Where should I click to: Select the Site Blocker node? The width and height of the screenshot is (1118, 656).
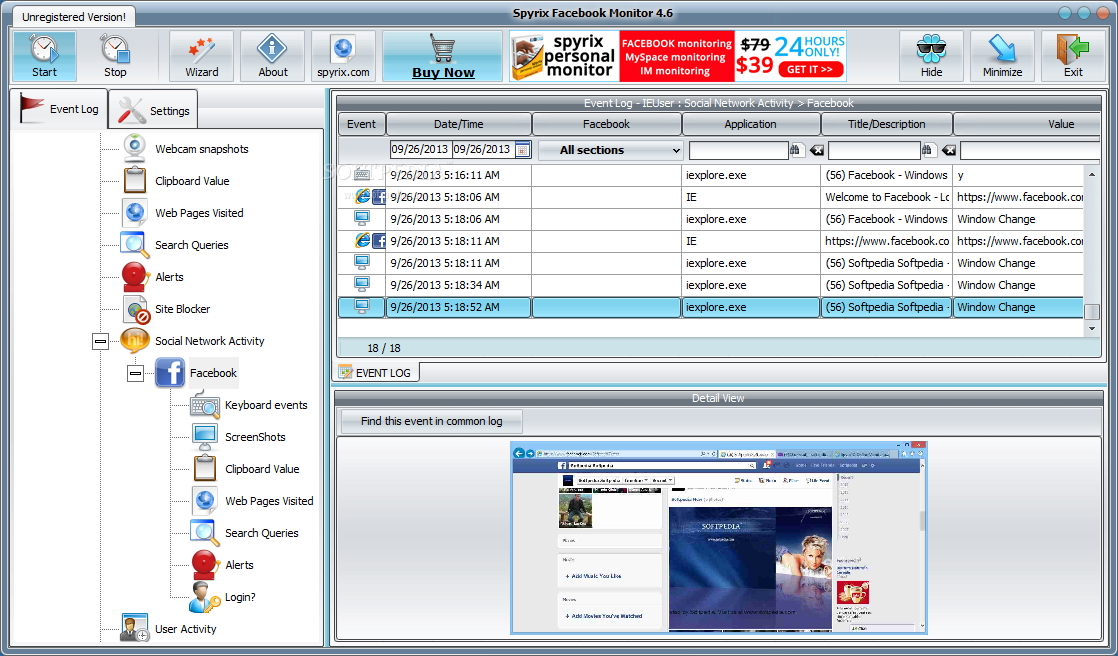pyautogui.click(x=183, y=309)
